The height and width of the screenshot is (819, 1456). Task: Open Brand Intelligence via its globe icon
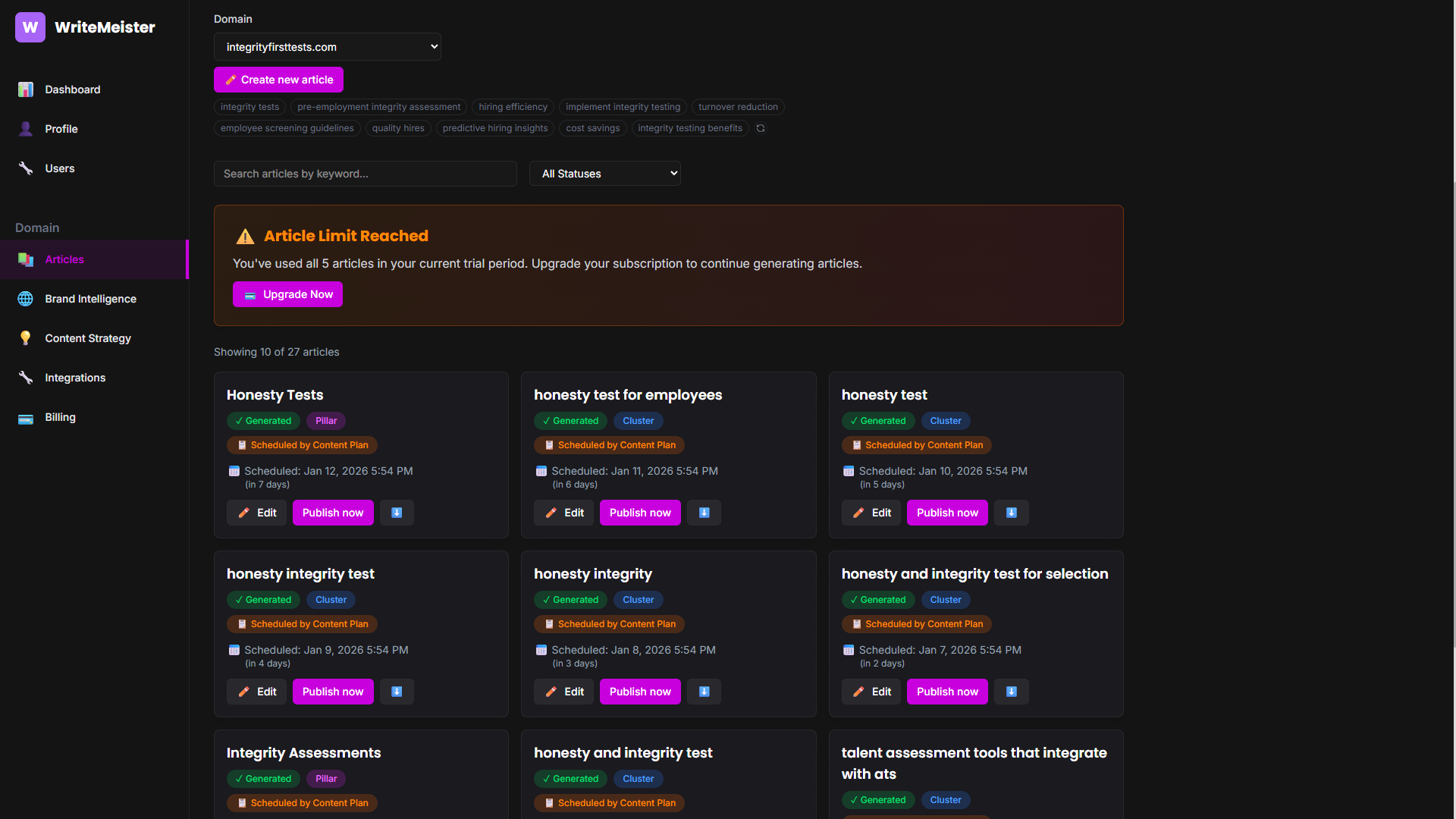tap(26, 299)
